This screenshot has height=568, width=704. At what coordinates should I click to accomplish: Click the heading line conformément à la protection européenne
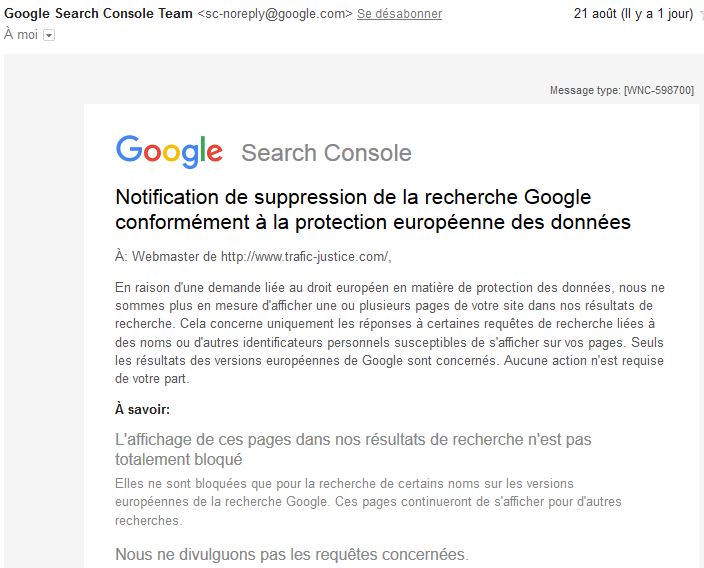(373, 222)
